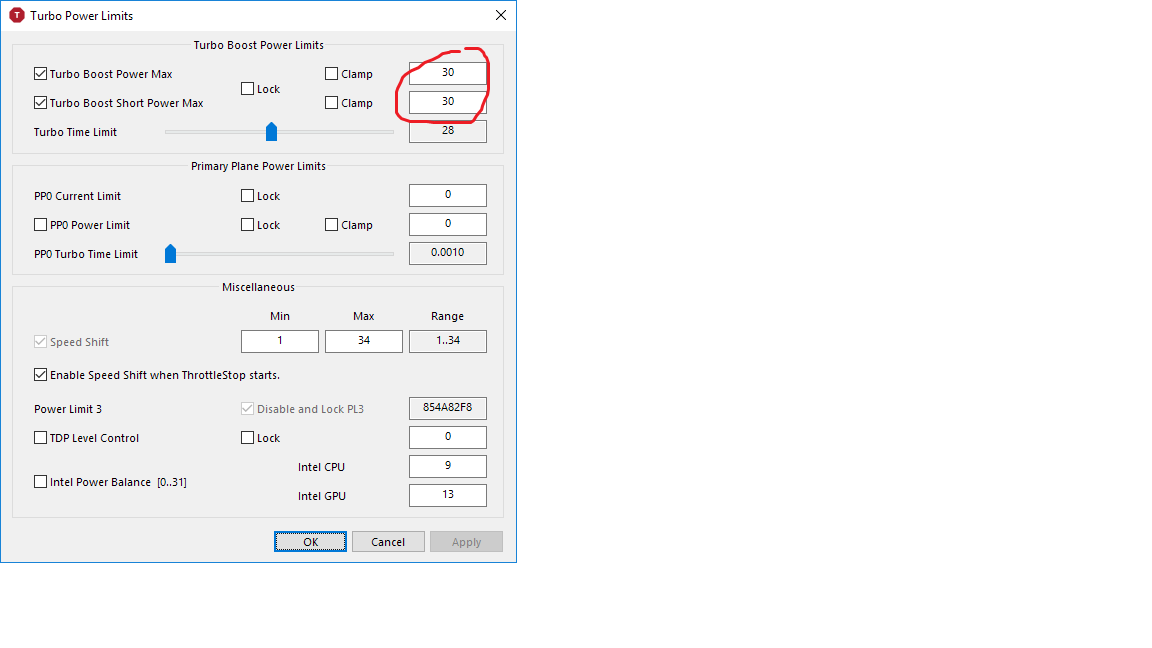This screenshot has height=648, width=1152.
Task: Click the Turbo Boost Power Limits group heading
Action: click(x=259, y=45)
